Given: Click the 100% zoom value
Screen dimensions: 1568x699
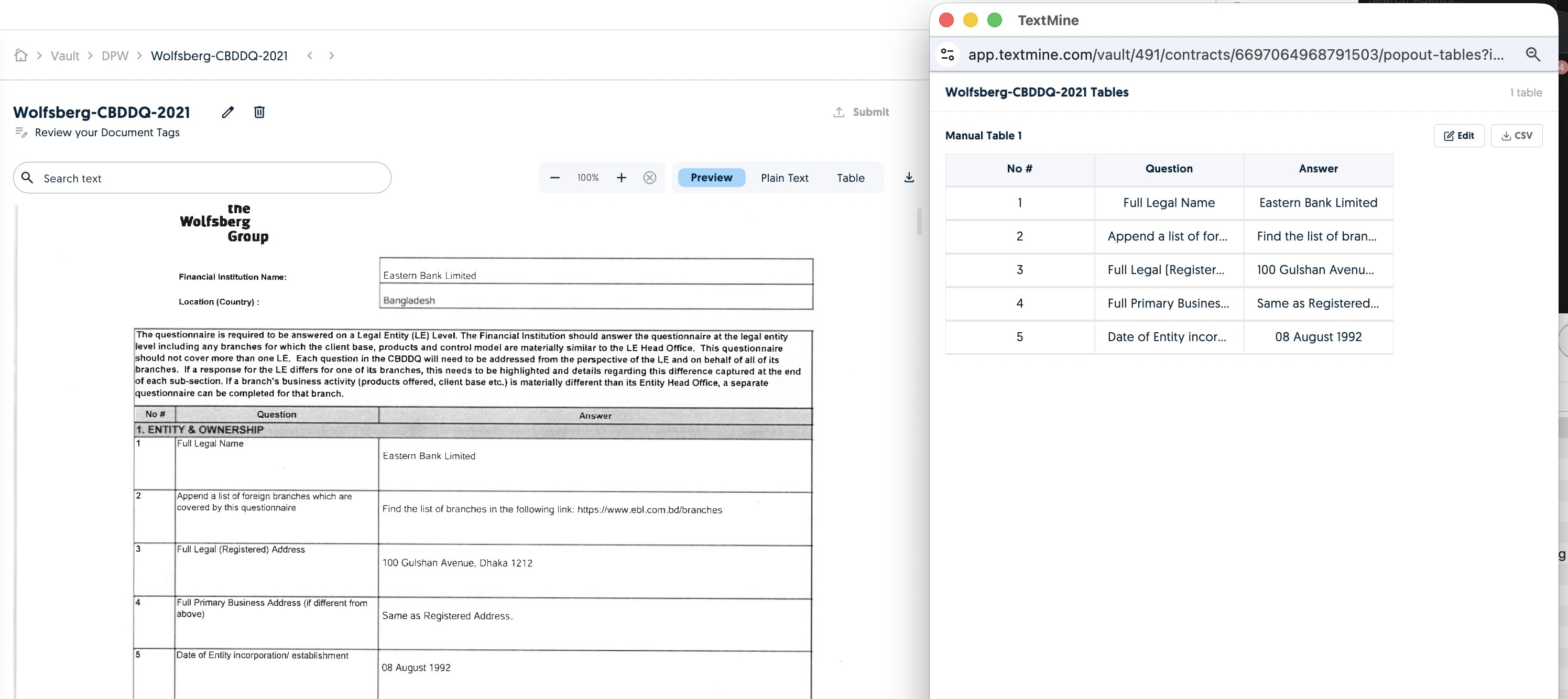Looking at the screenshot, I should [x=588, y=178].
